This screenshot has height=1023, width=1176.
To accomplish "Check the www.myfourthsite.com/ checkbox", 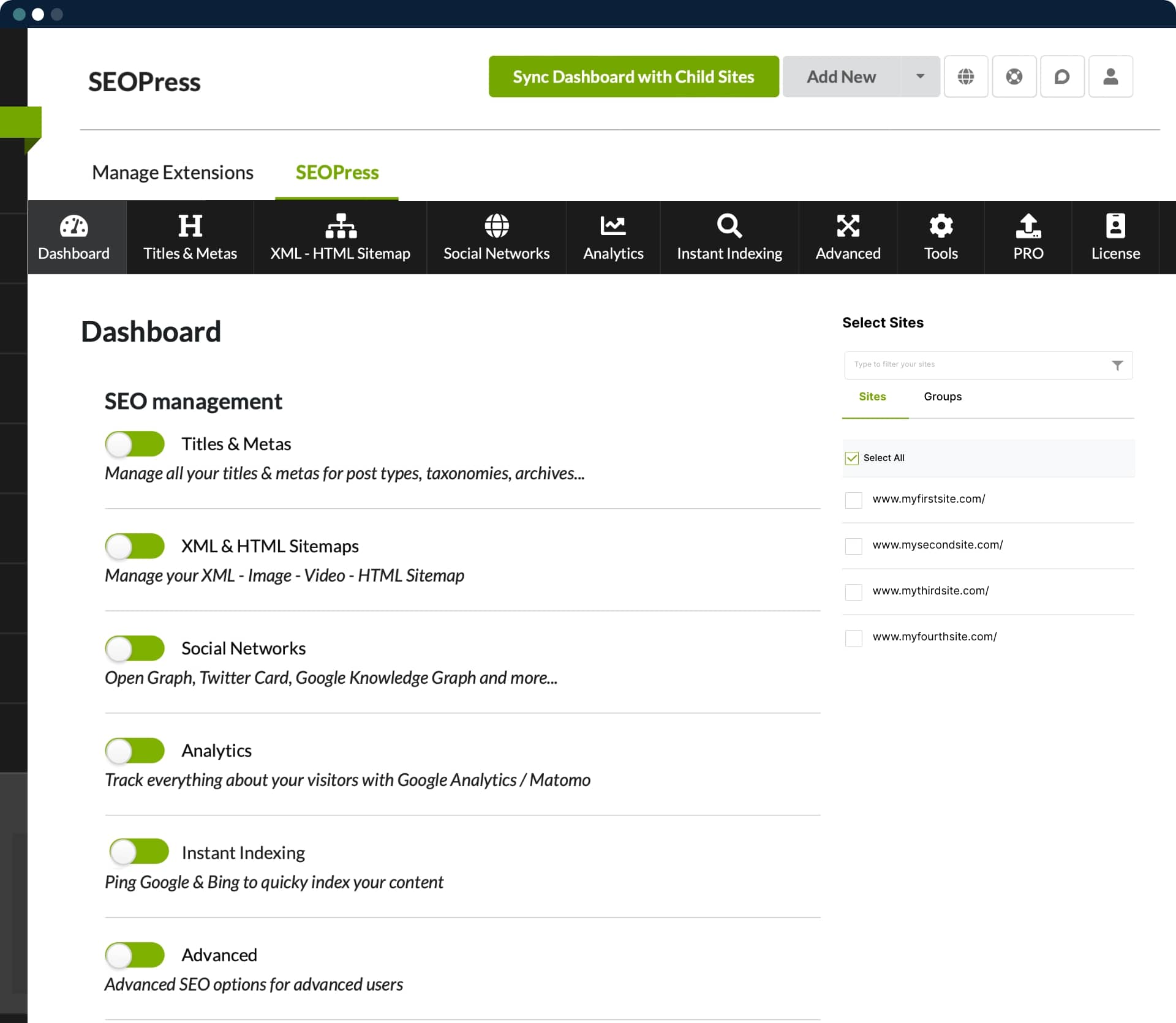I will [853, 638].
